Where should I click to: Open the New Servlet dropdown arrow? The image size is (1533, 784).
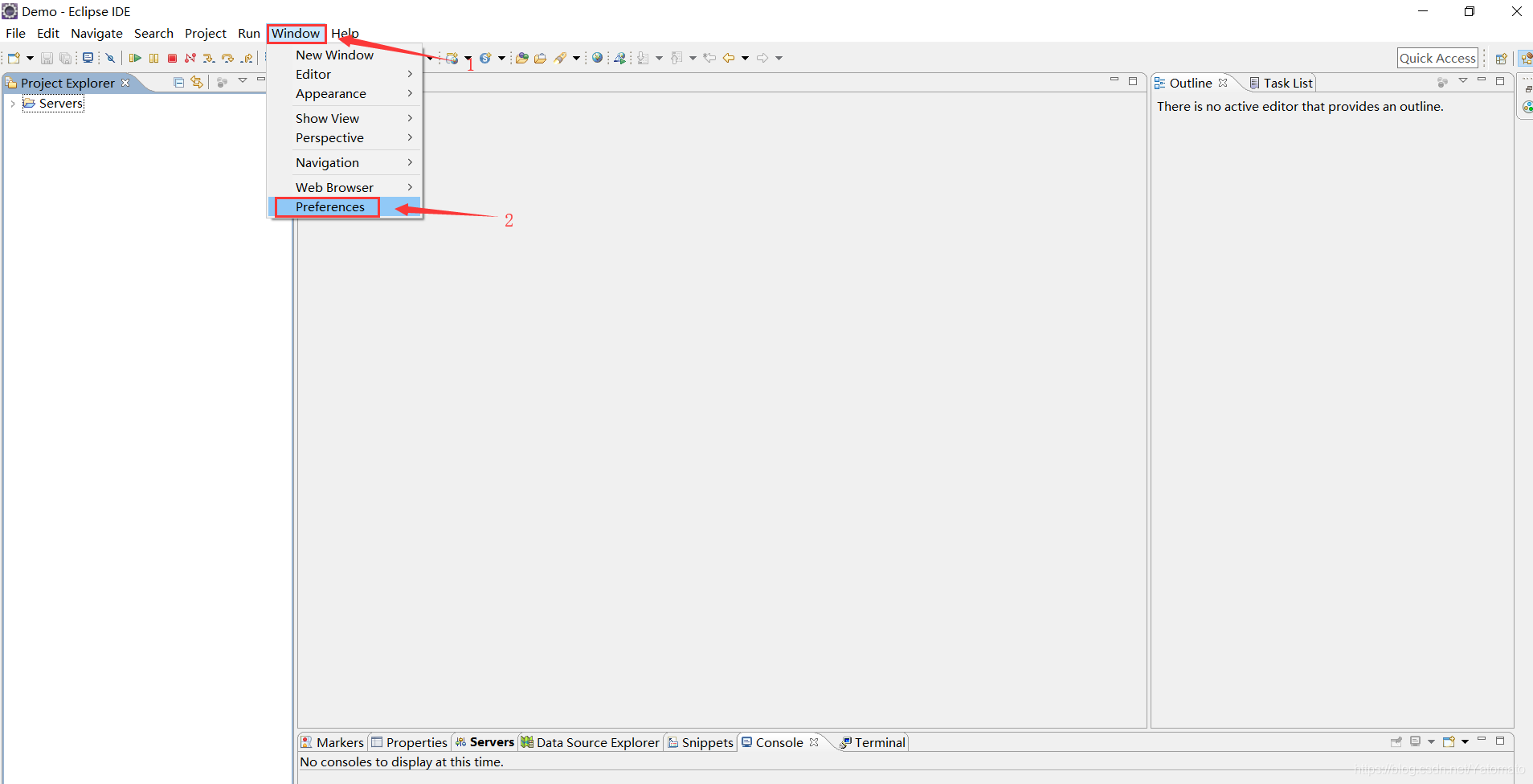pos(501,58)
